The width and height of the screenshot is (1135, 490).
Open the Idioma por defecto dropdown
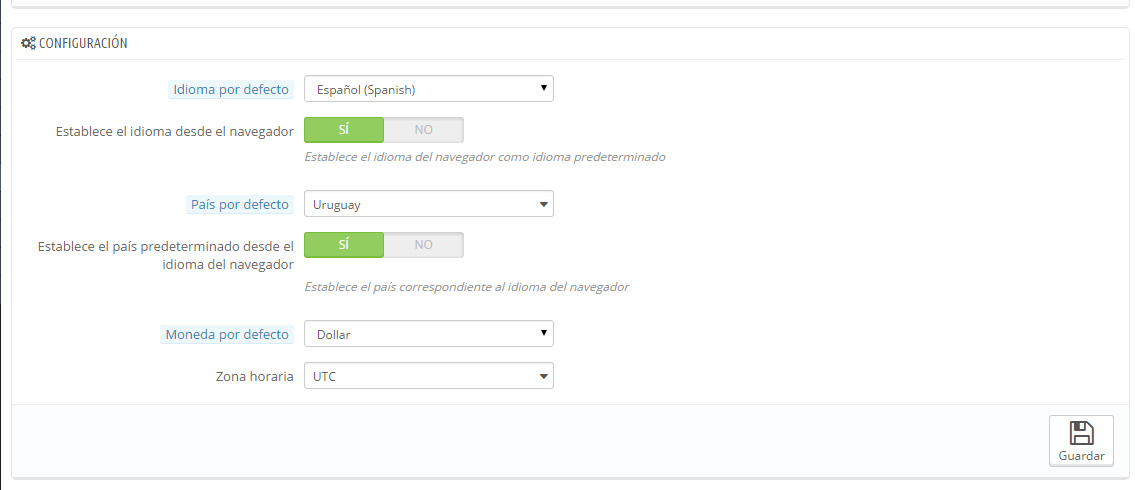(428, 89)
